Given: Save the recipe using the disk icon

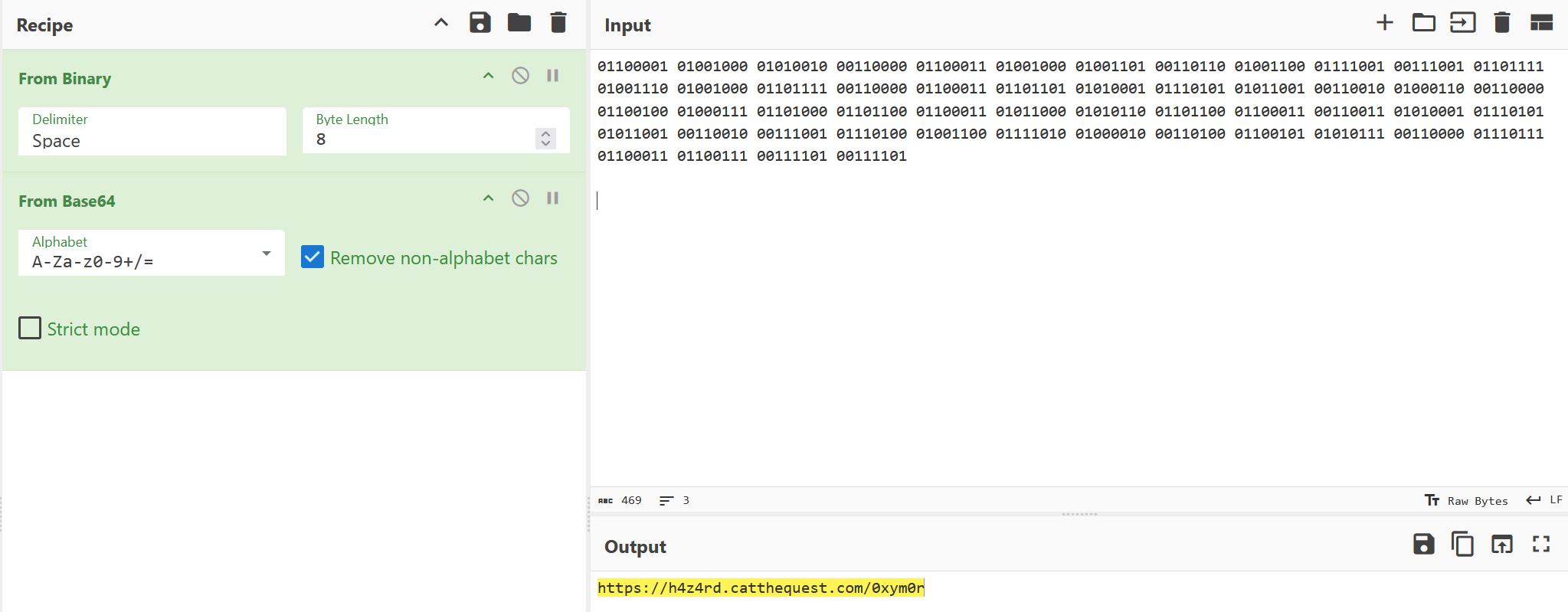Looking at the screenshot, I should pyautogui.click(x=480, y=23).
